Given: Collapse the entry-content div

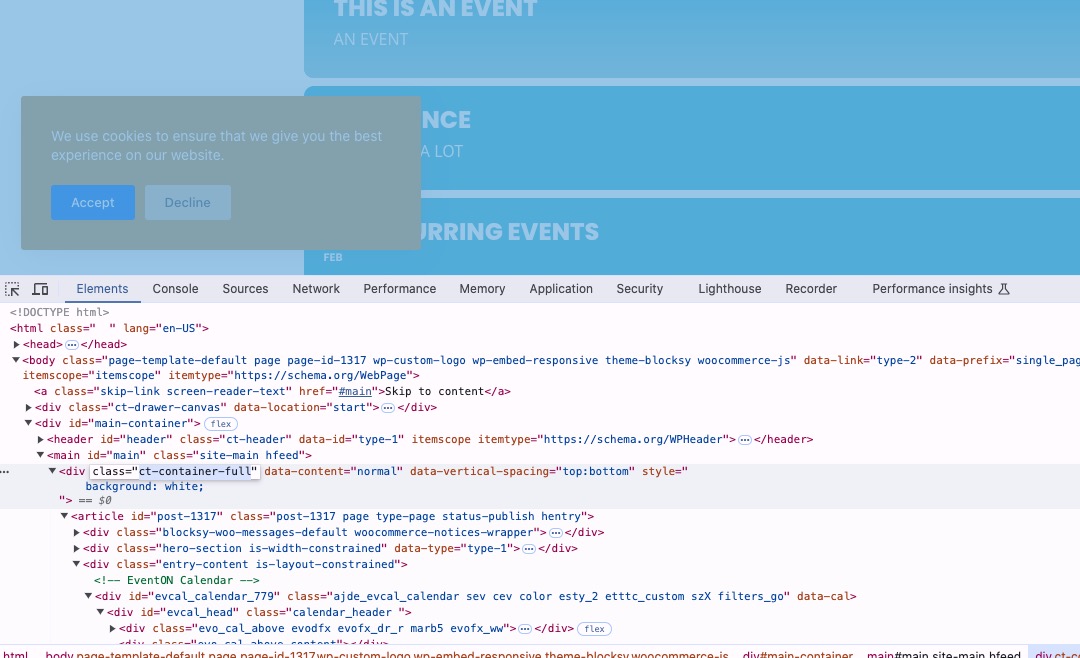Looking at the screenshot, I should 76,564.
